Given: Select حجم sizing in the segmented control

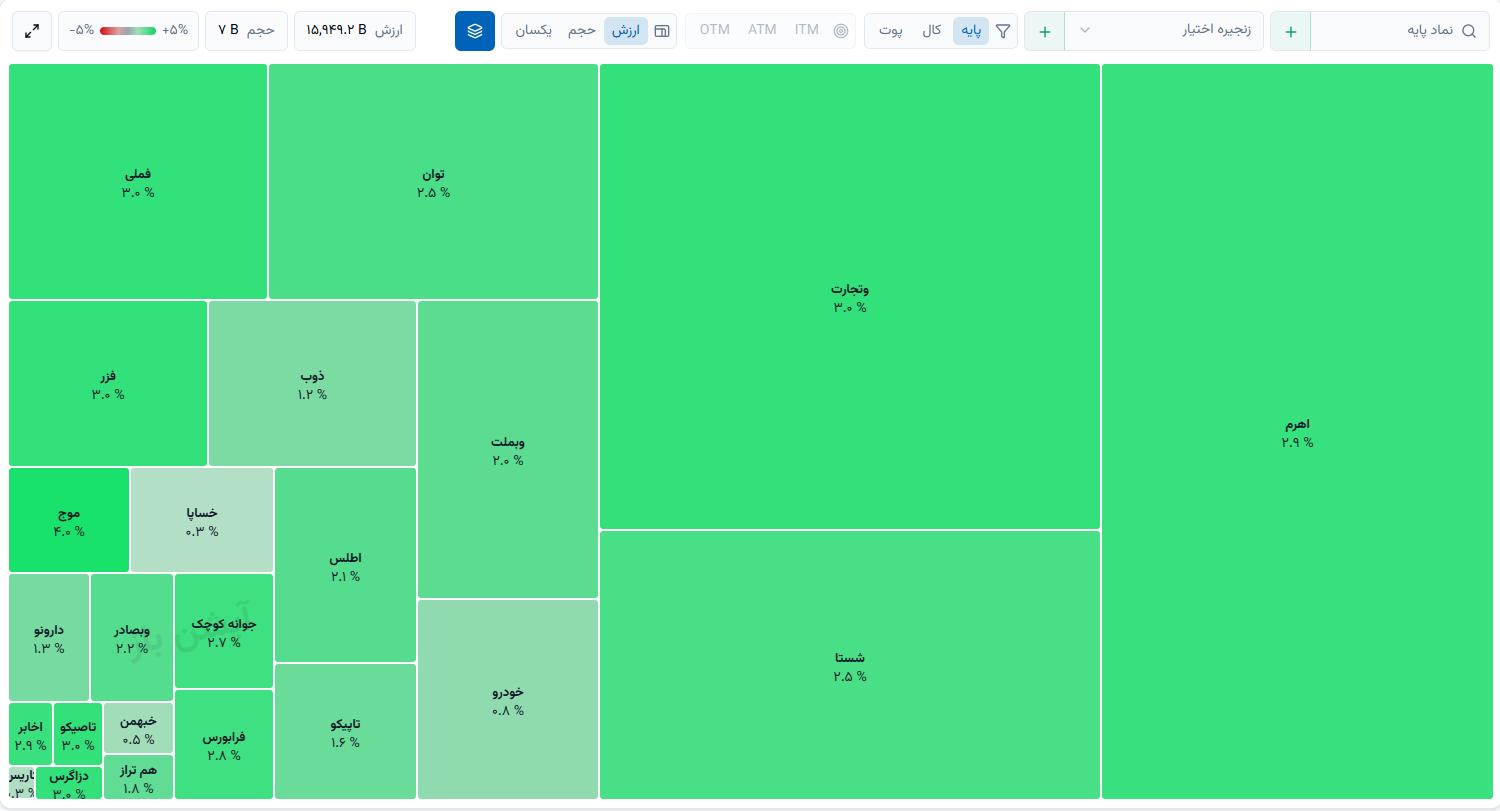Looking at the screenshot, I should tap(582, 30).
